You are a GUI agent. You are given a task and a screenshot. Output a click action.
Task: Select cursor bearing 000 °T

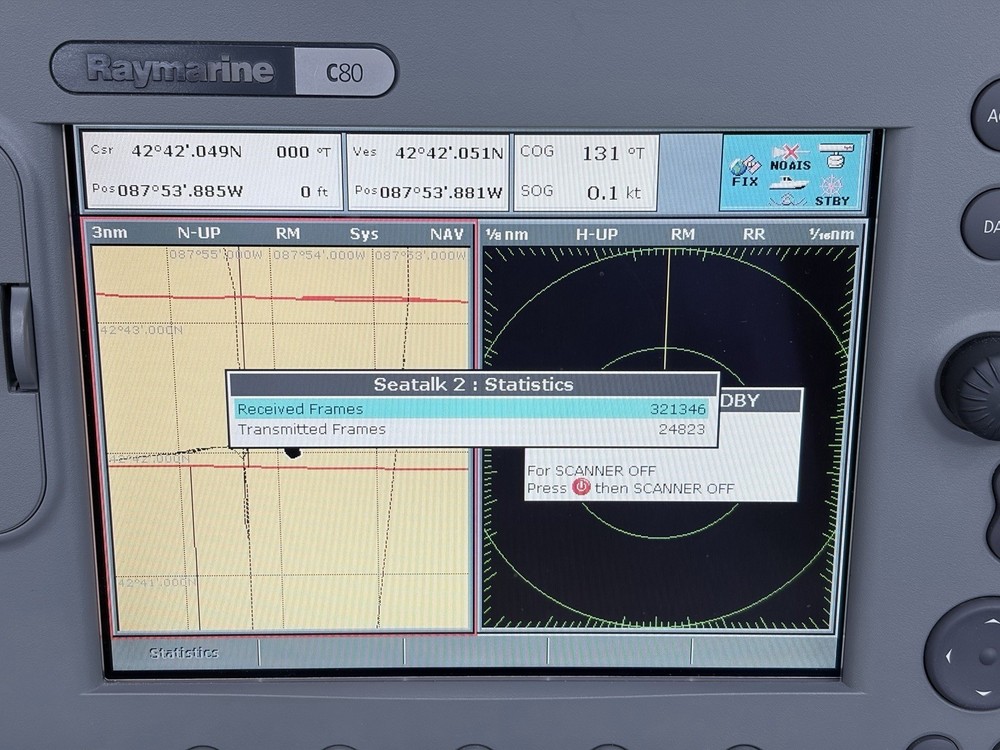click(304, 152)
